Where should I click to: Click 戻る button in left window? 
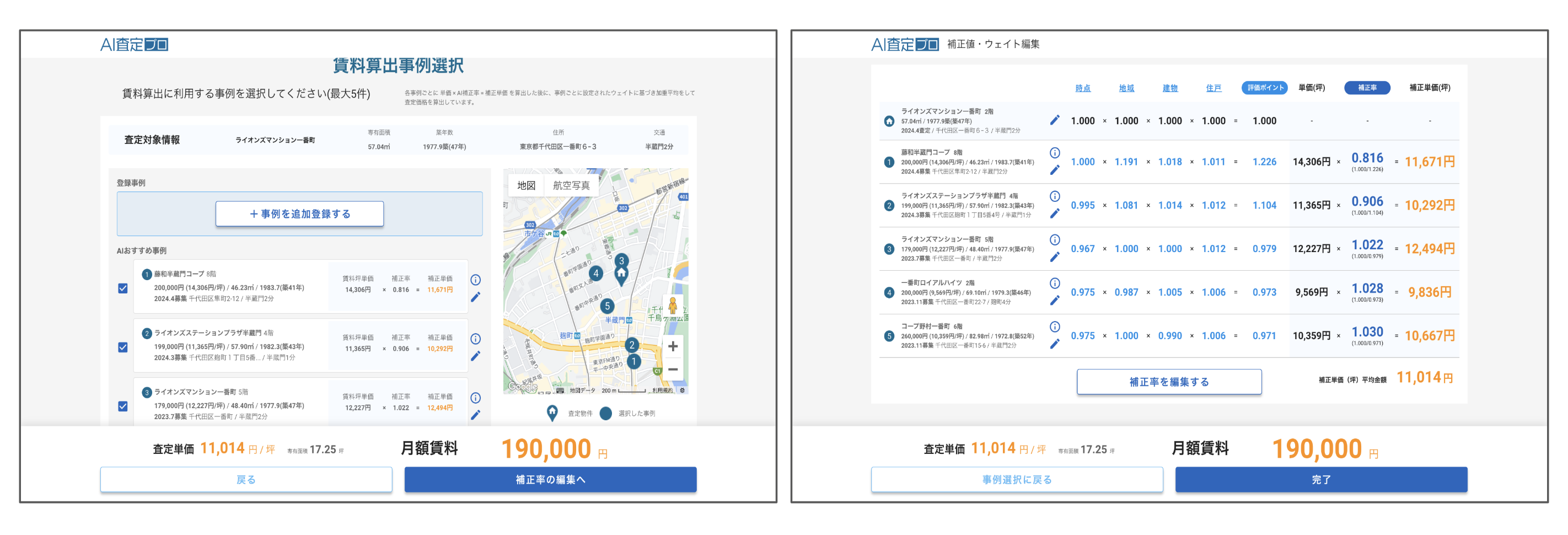click(x=246, y=480)
